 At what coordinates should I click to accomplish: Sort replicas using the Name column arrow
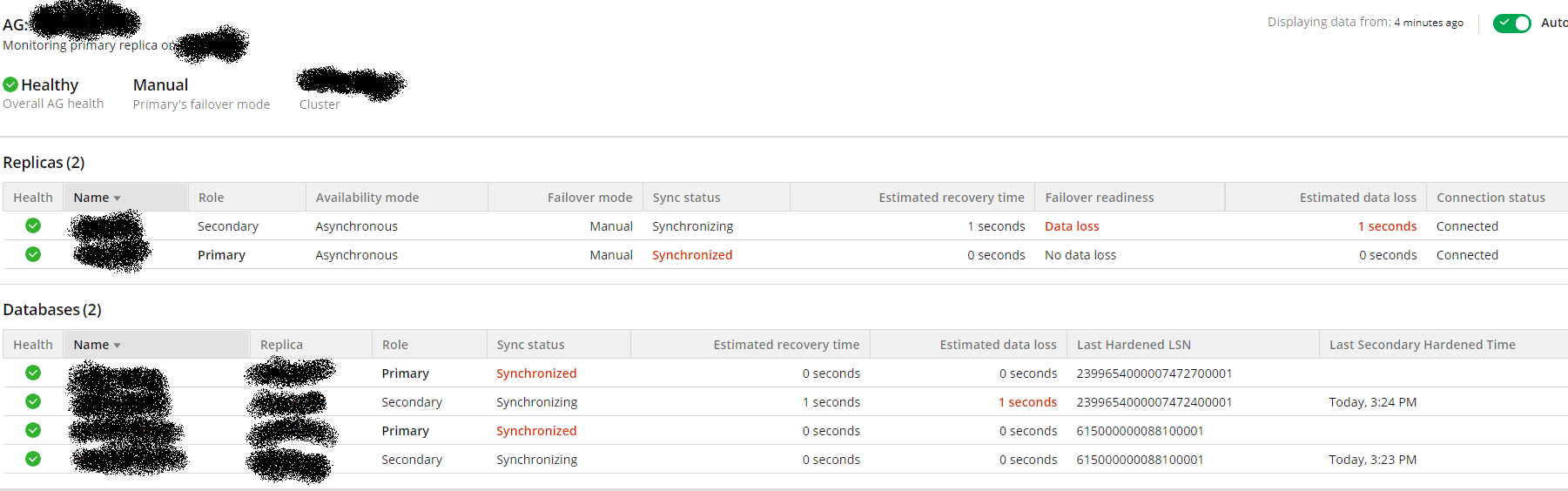point(117,198)
